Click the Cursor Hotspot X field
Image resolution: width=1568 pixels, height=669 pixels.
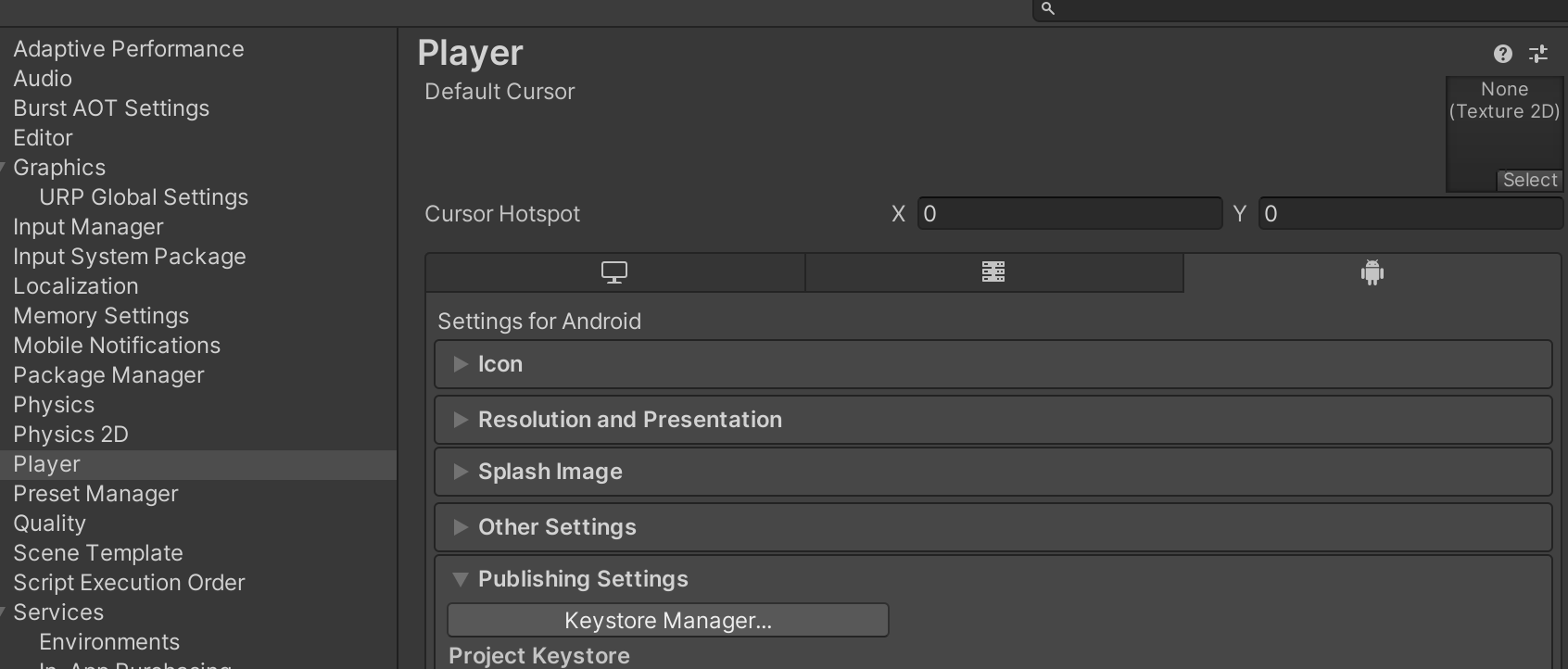pos(1070,213)
